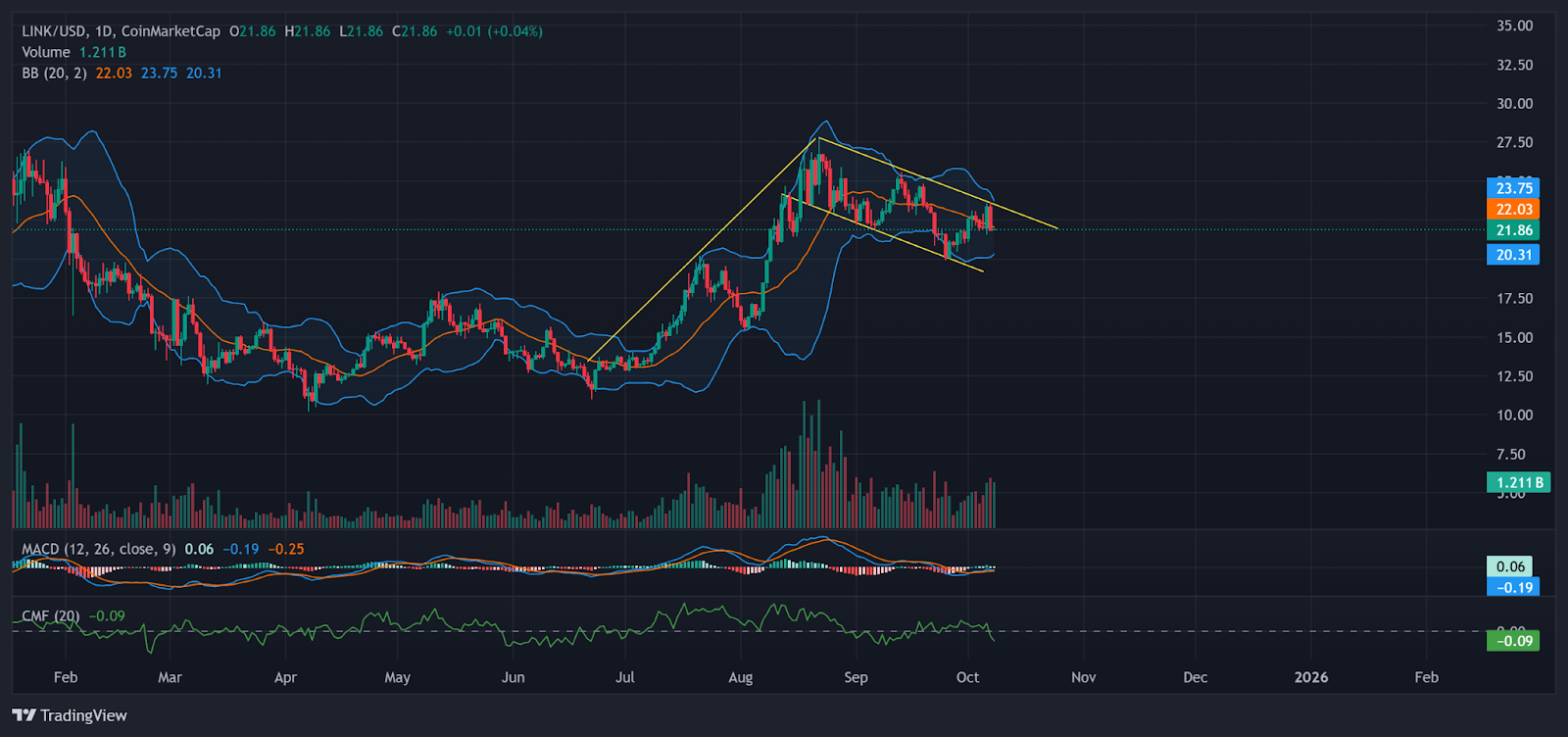Click the 12.50 level on price scale
This screenshot has height=737, width=1568.
tap(1514, 376)
